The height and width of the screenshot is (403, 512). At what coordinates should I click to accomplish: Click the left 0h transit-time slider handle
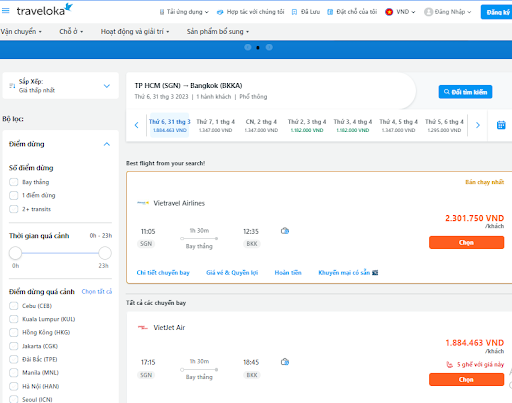[x=15, y=253]
